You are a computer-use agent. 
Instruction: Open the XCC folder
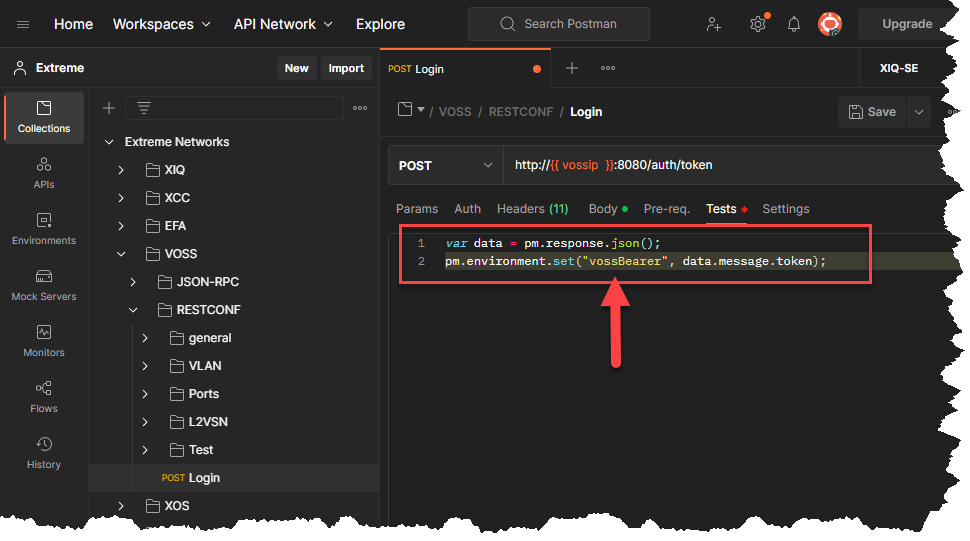177,198
